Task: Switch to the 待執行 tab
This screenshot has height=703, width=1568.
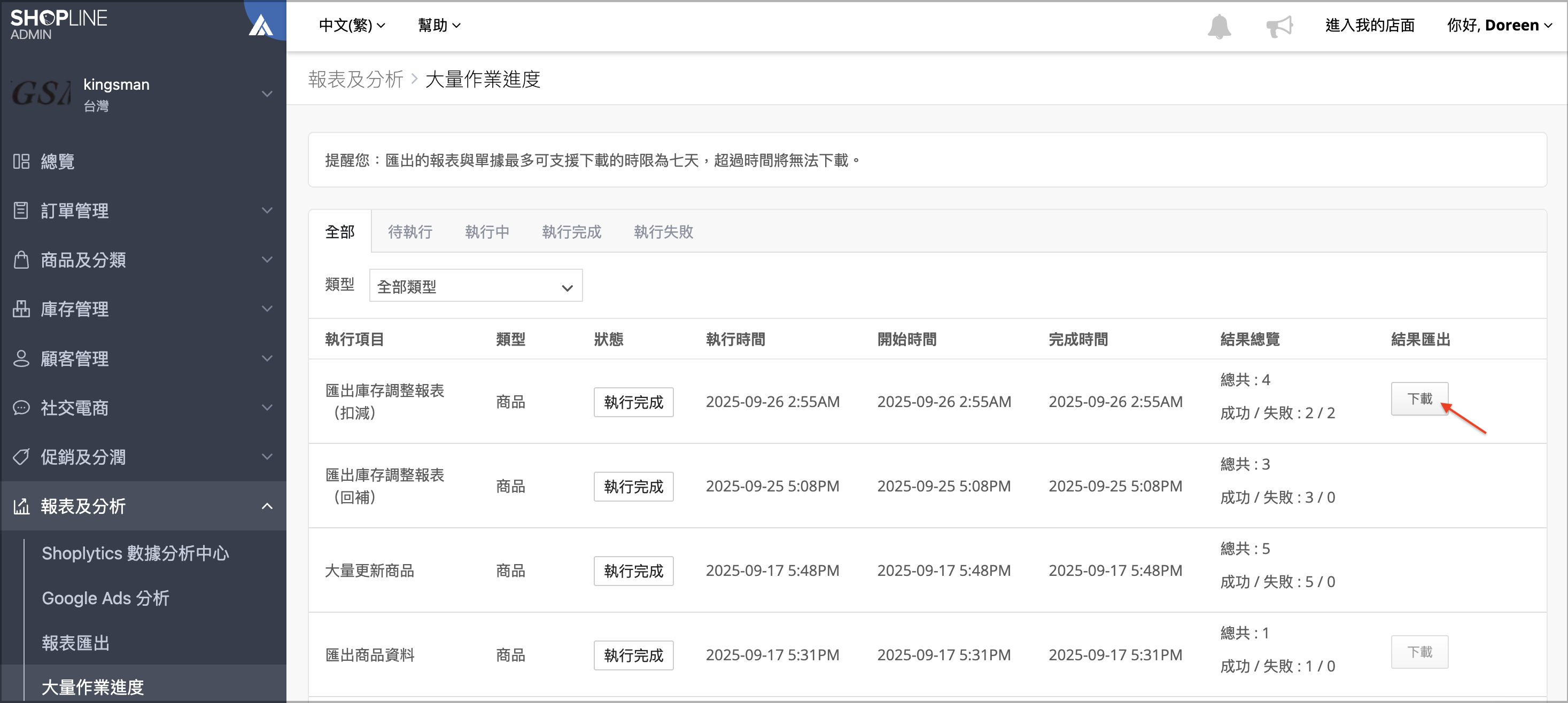Action: (410, 232)
